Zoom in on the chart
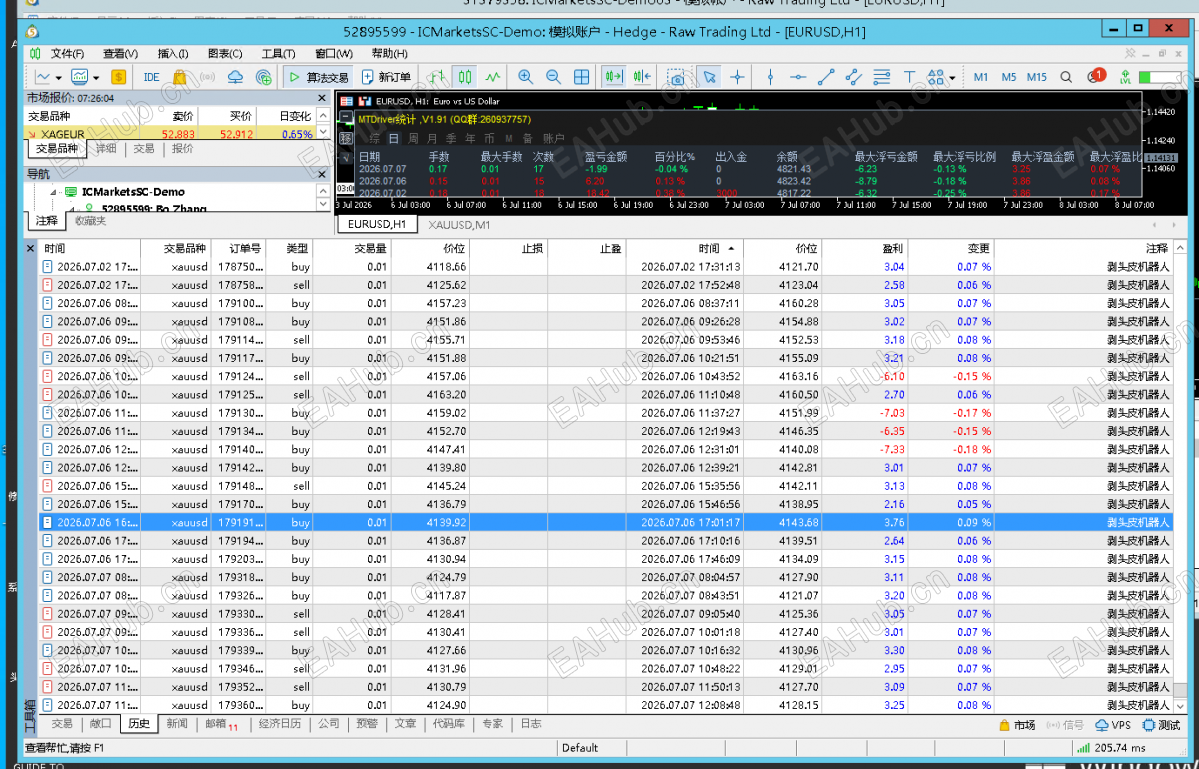 pyautogui.click(x=525, y=77)
